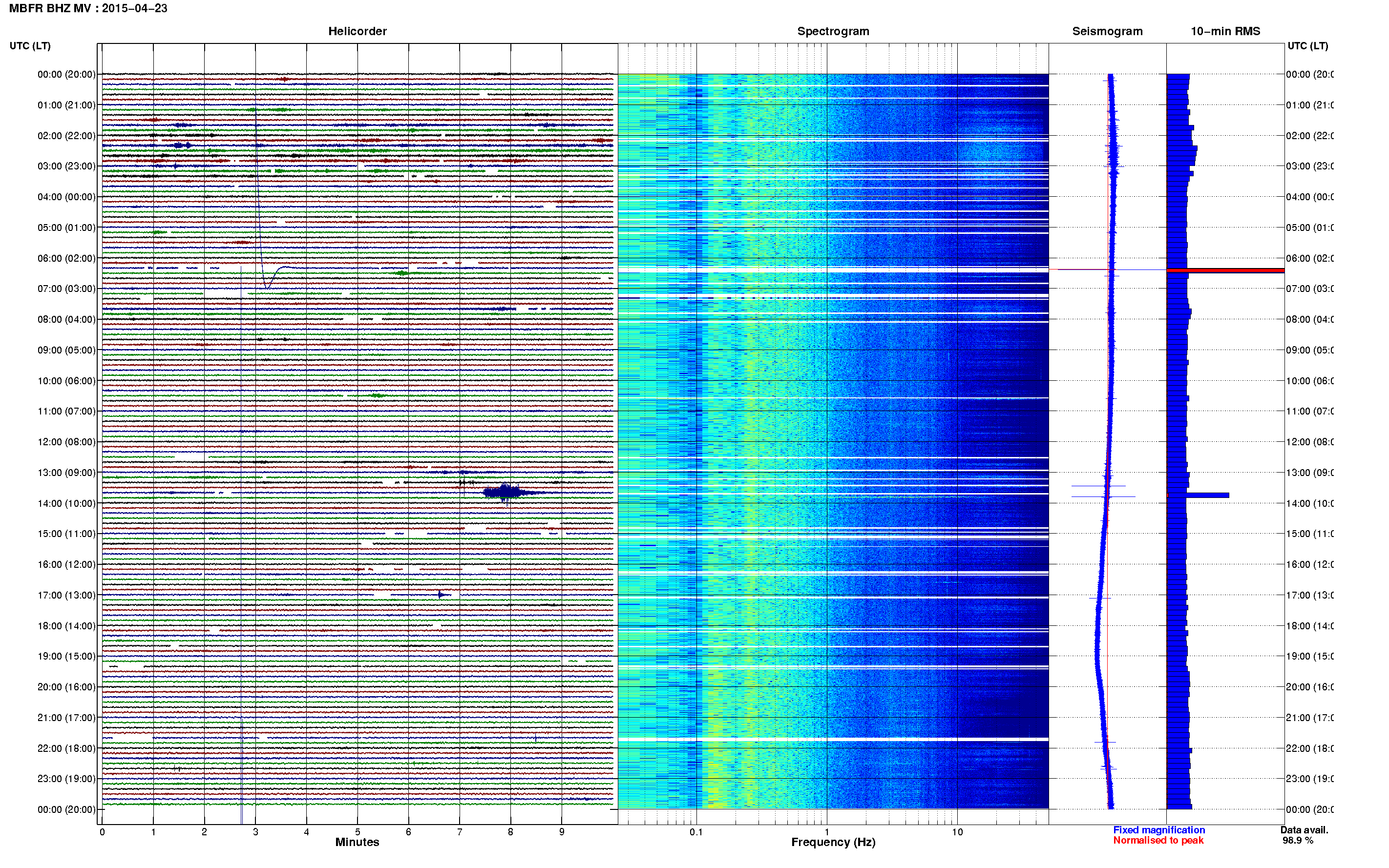1389x868 pixels.
Task: Click the left '05:00 (01:00)' time label
Action: click(66, 227)
